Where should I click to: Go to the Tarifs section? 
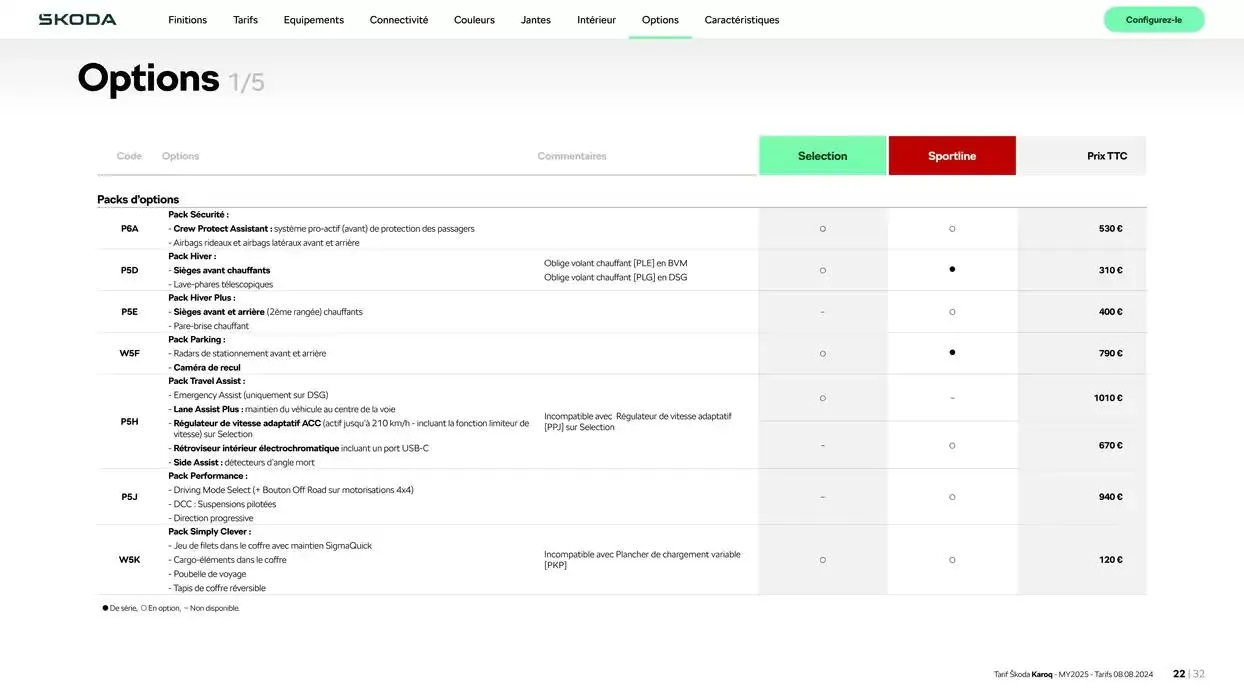tap(245, 20)
